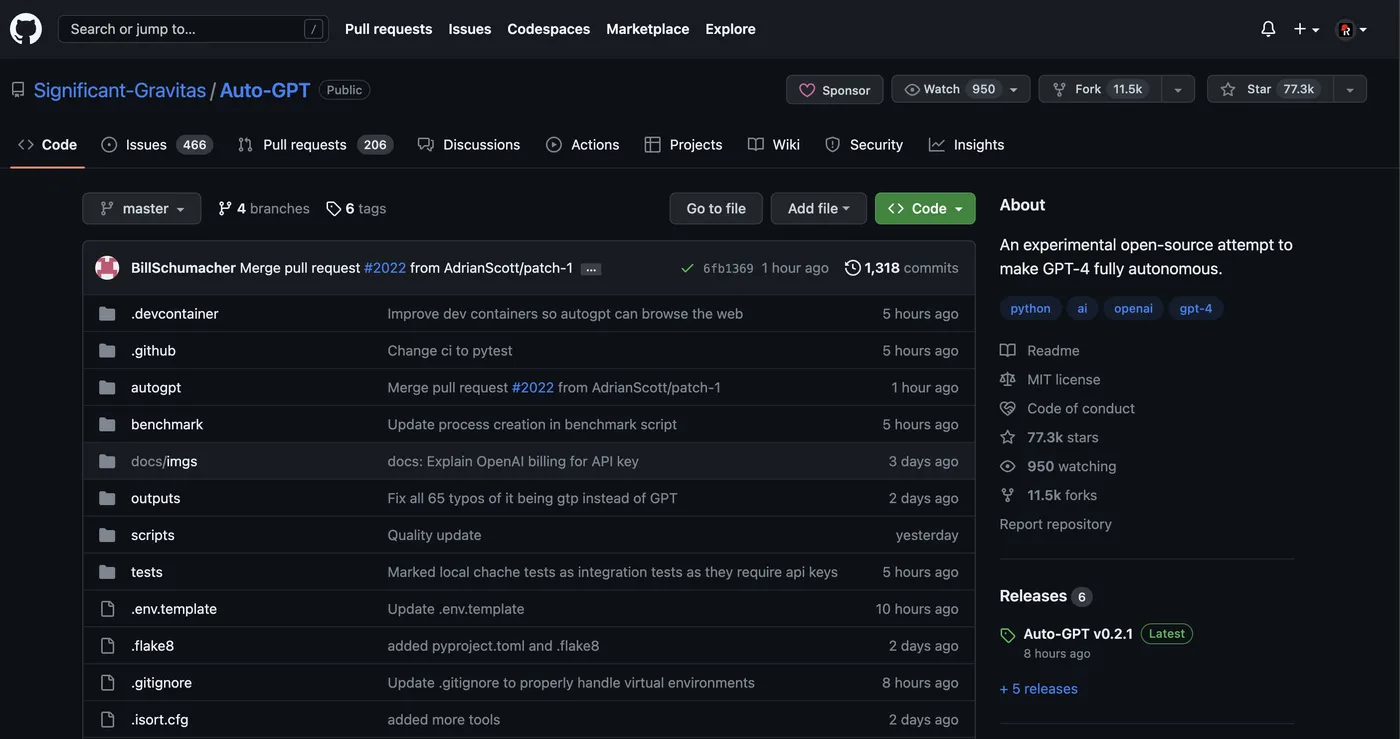Open the outputs folder

click(155, 498)
